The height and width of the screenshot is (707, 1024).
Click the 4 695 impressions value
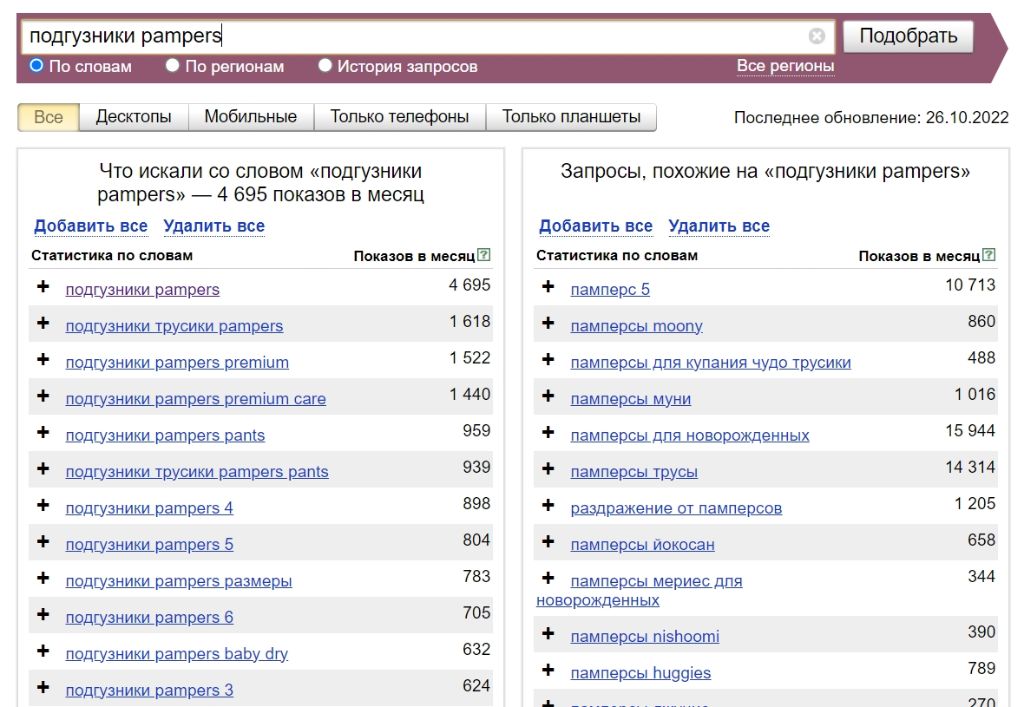470,285
